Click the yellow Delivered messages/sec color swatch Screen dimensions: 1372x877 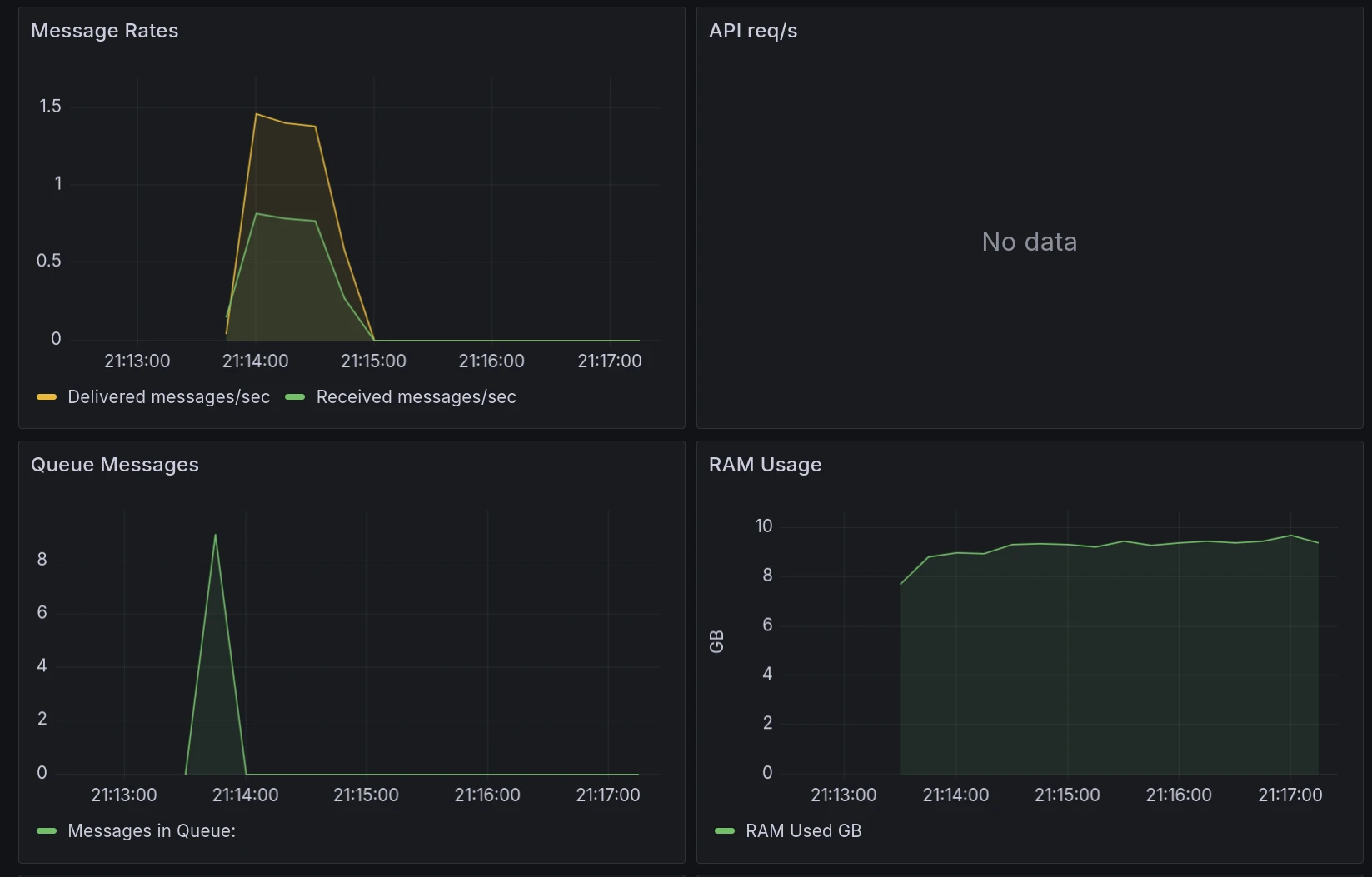click(47, 397)
